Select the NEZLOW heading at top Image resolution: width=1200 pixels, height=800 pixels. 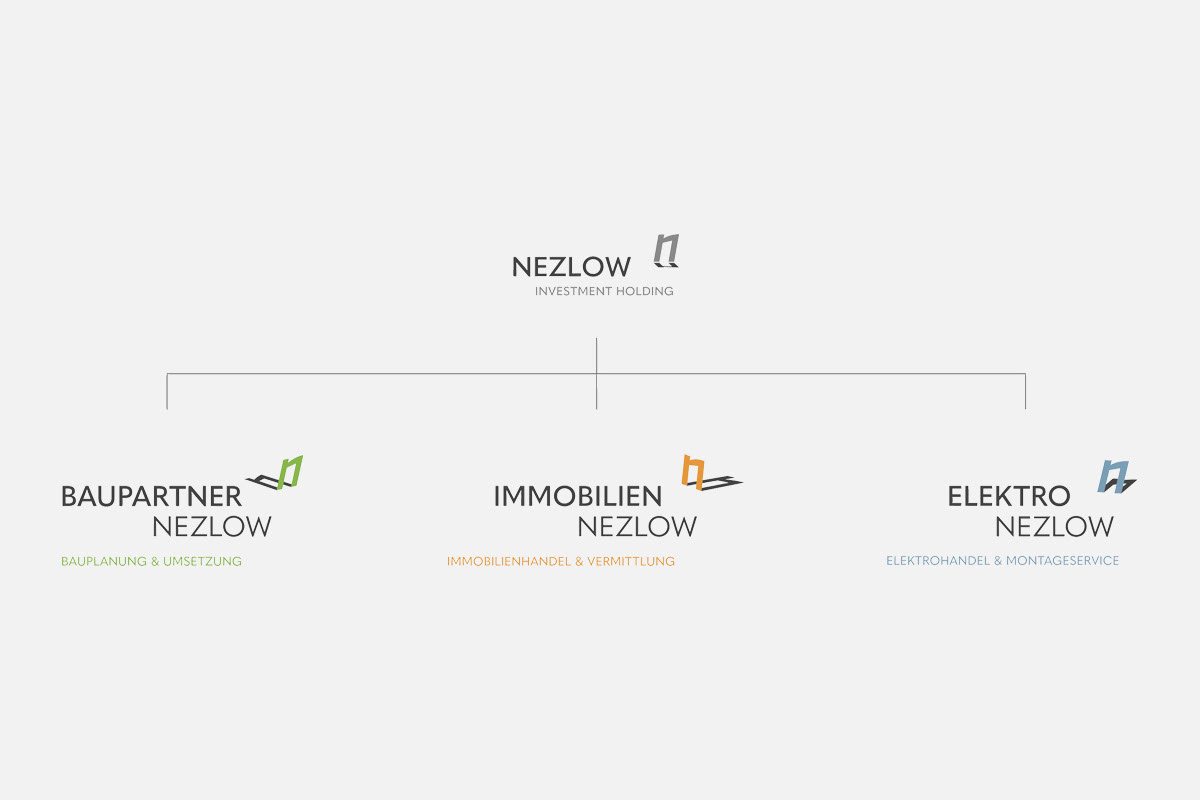[x=571, y=267]
